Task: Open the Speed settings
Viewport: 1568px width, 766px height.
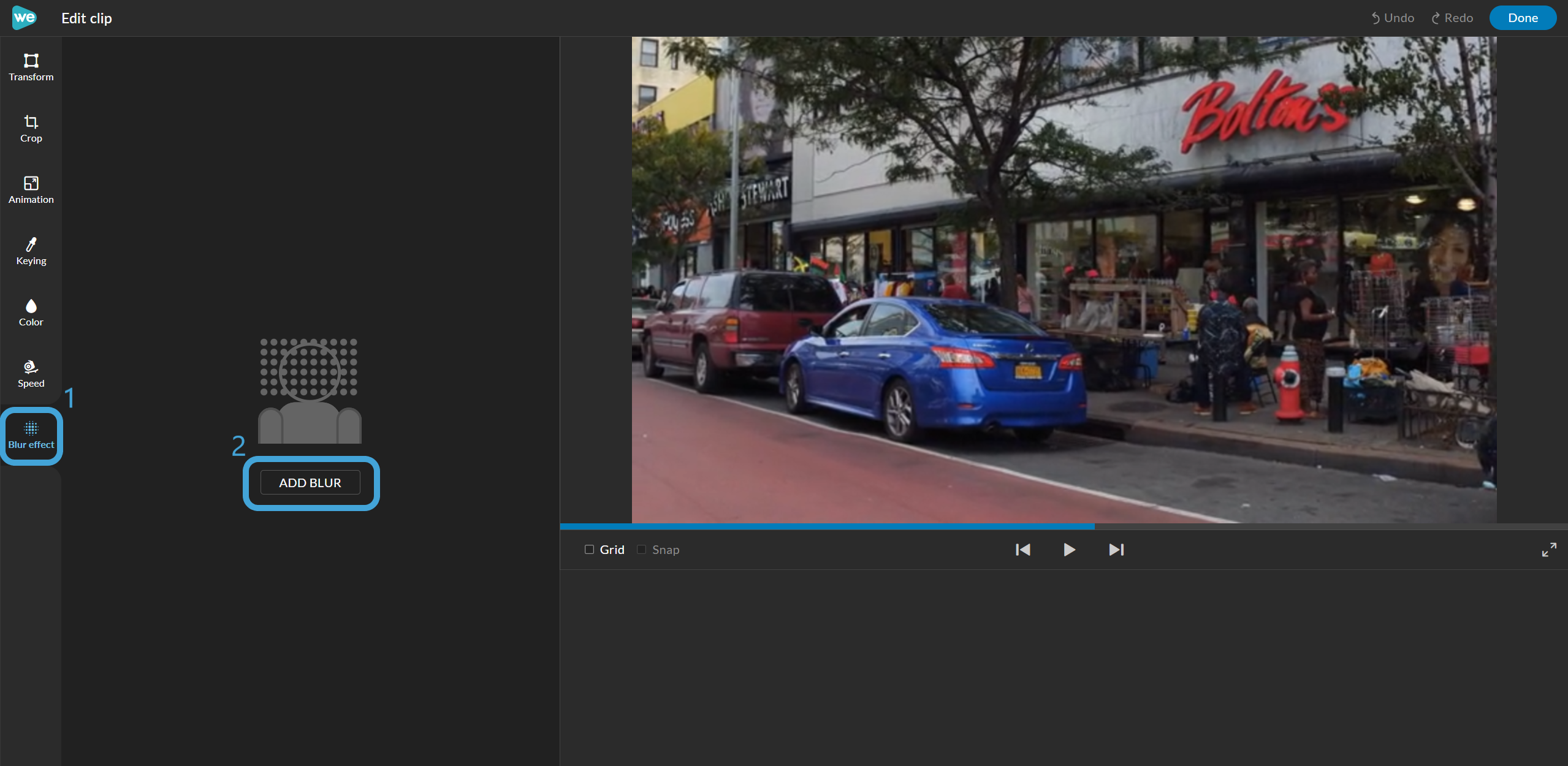Action: 31,374
